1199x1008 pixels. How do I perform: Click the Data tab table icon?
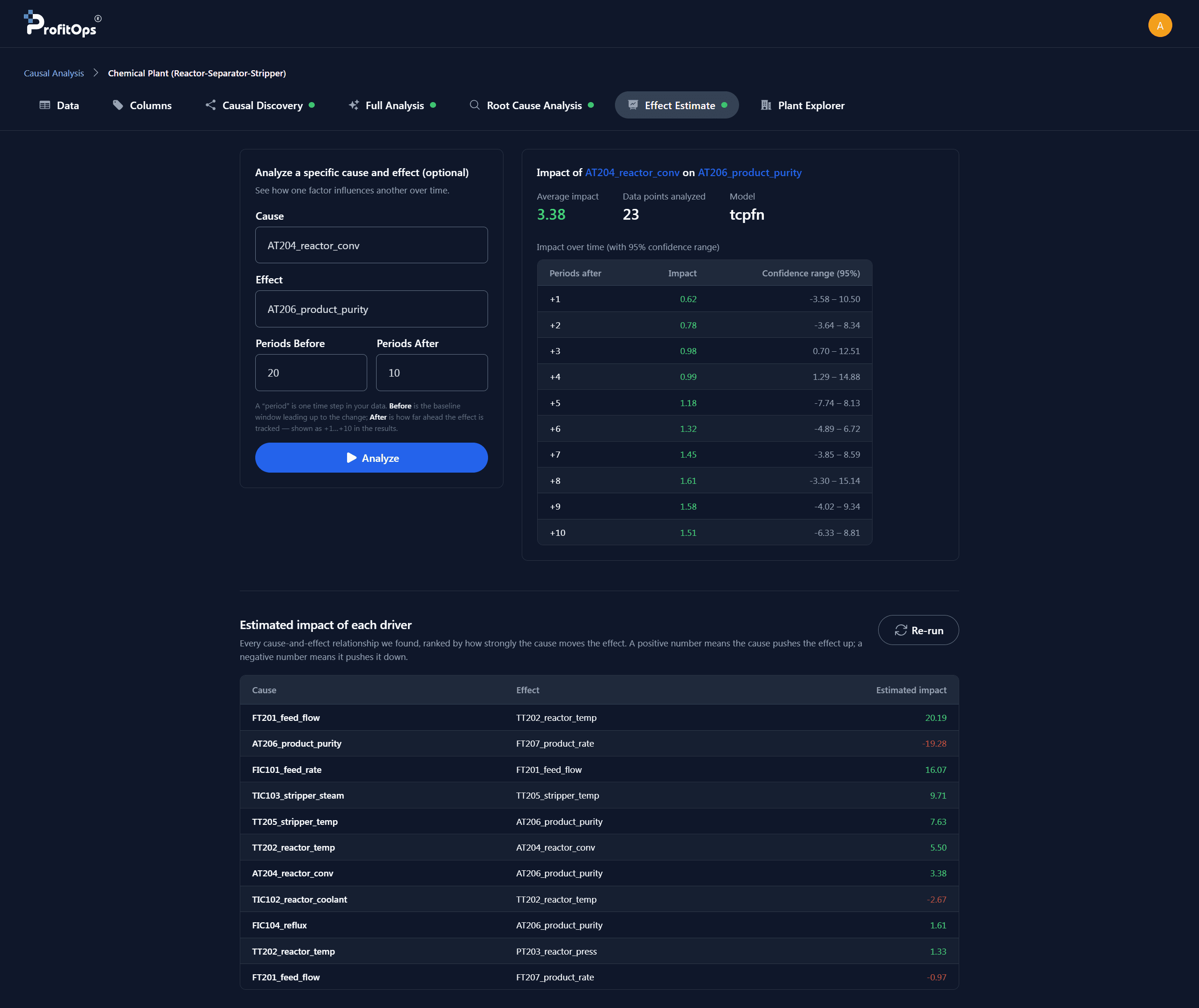[x=44, y=105]
